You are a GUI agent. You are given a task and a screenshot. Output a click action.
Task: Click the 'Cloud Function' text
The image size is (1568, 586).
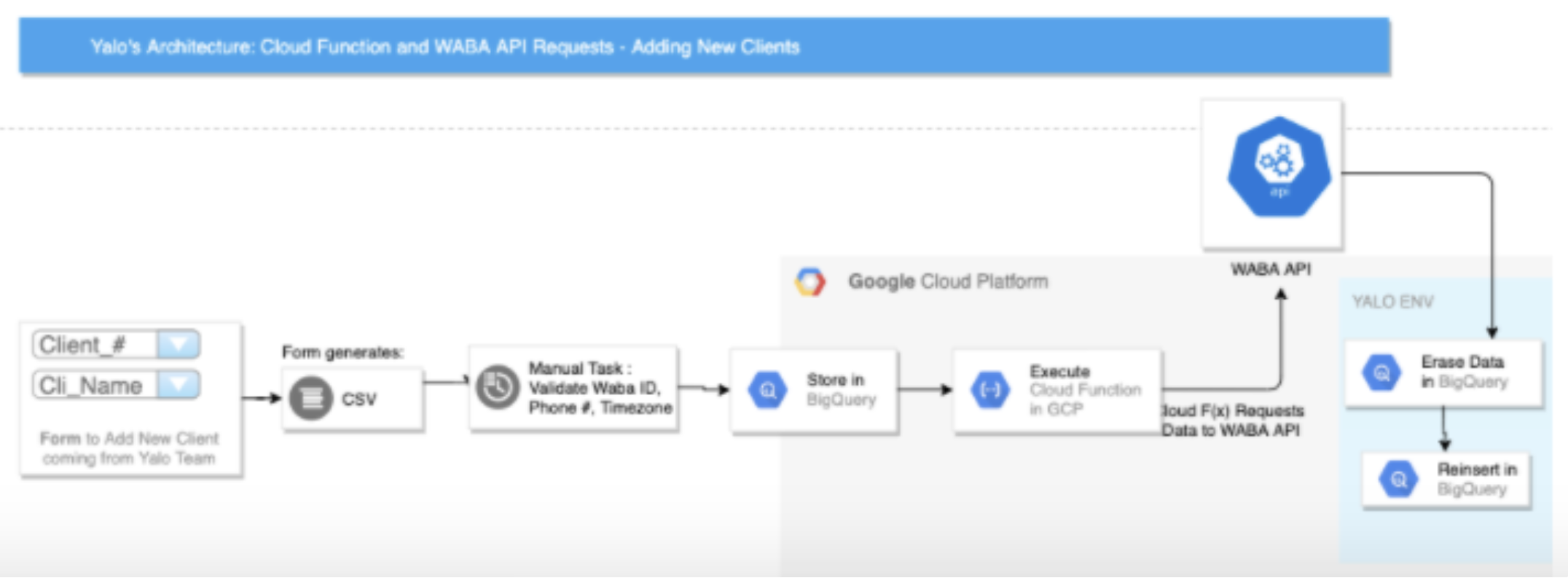point(1085,390)
